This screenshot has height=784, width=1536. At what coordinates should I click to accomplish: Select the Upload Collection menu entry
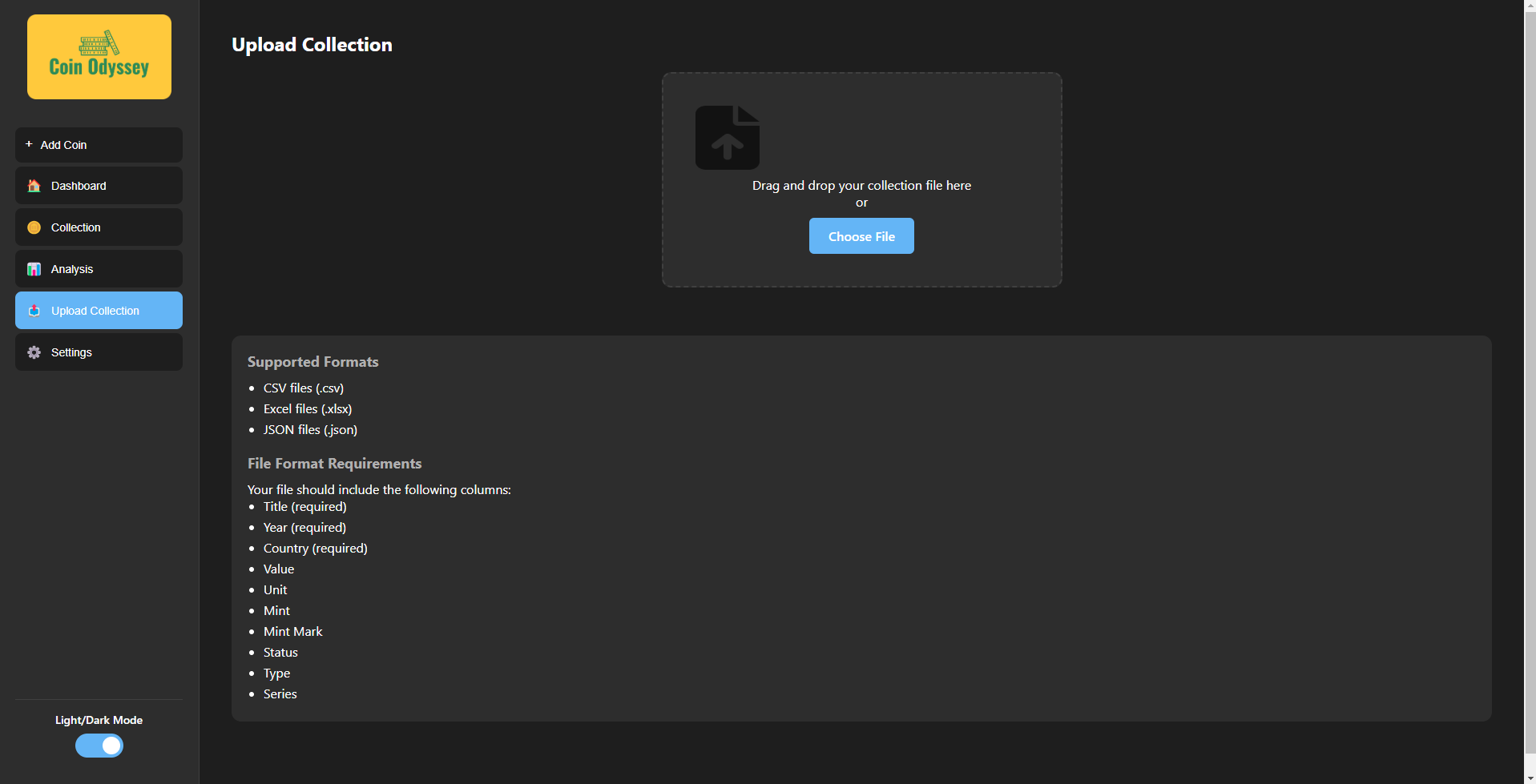pyautogui.click(x=99, y=311)
